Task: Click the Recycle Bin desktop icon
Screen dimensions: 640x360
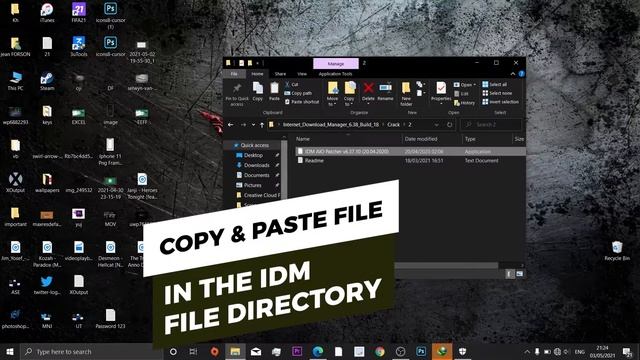Action: (x=617, y=251)
